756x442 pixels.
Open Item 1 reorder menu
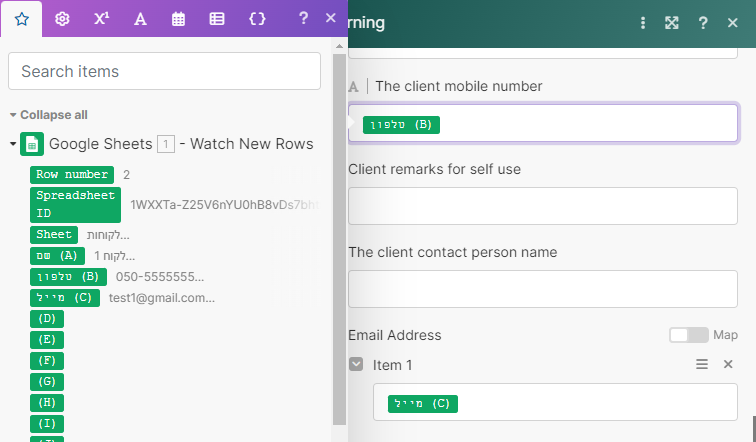[702, 365]
